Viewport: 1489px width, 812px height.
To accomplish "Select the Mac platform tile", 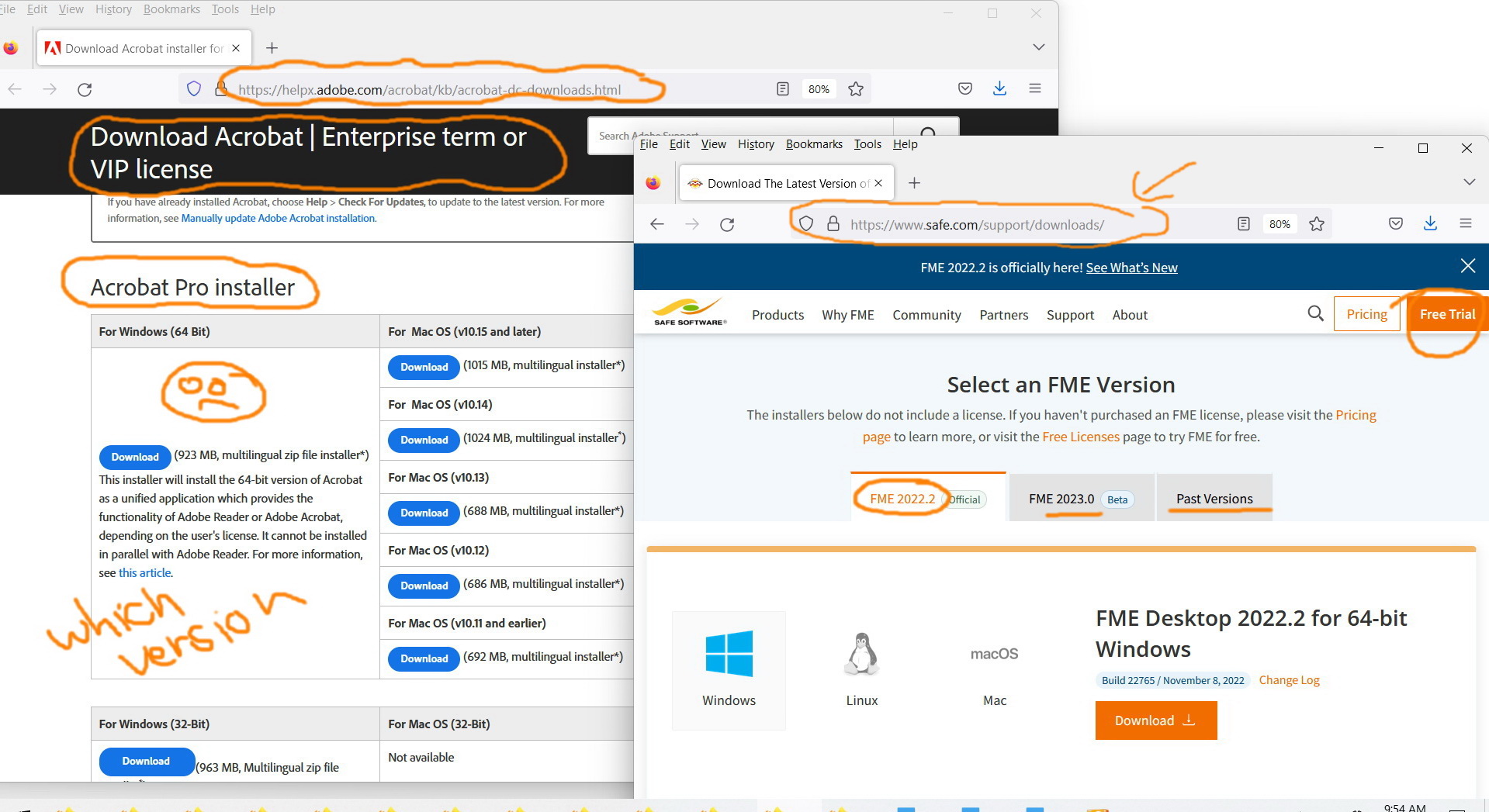I will click(x=995, y=670).
